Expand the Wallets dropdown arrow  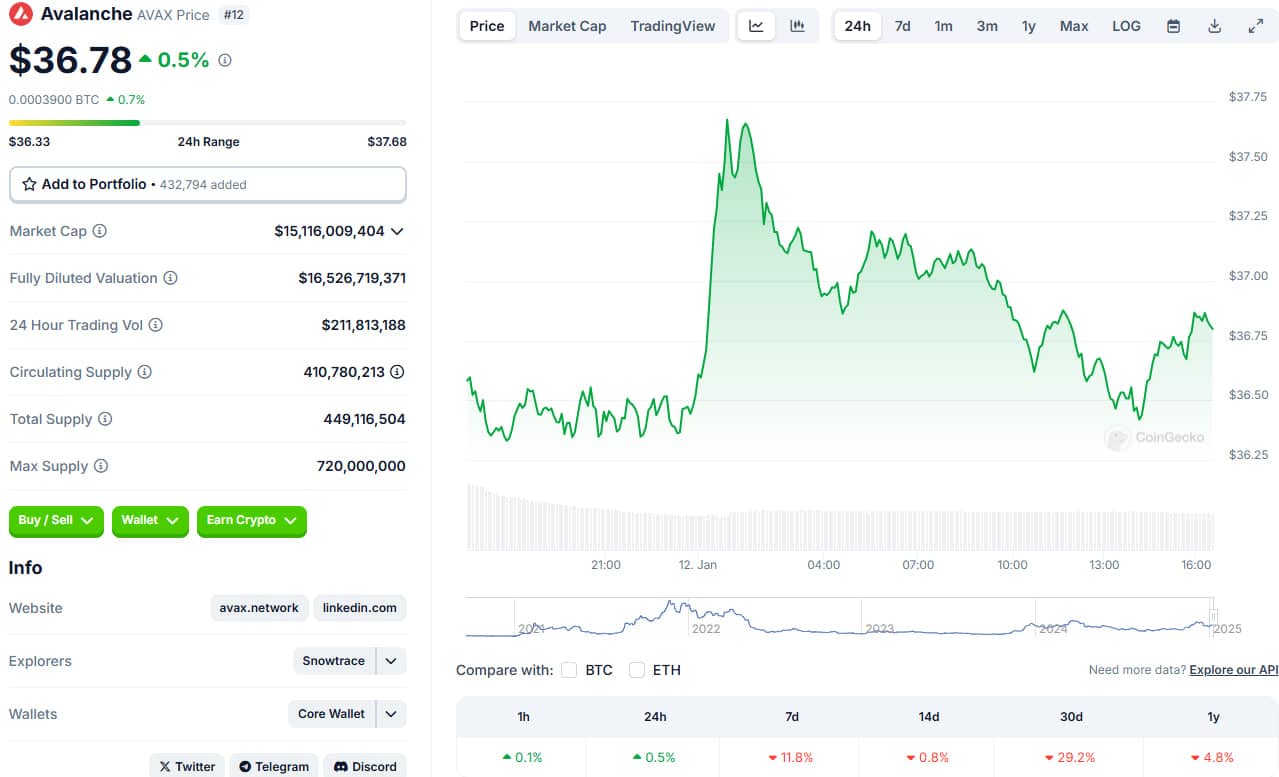pos(391,714)
